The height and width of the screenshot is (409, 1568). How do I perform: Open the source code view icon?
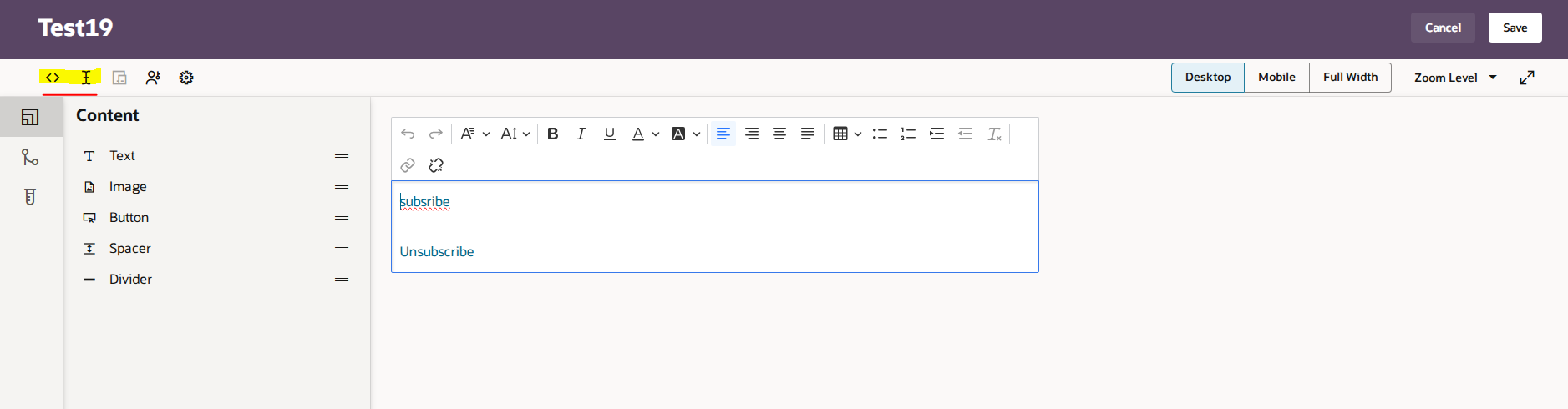click(53, 78)
